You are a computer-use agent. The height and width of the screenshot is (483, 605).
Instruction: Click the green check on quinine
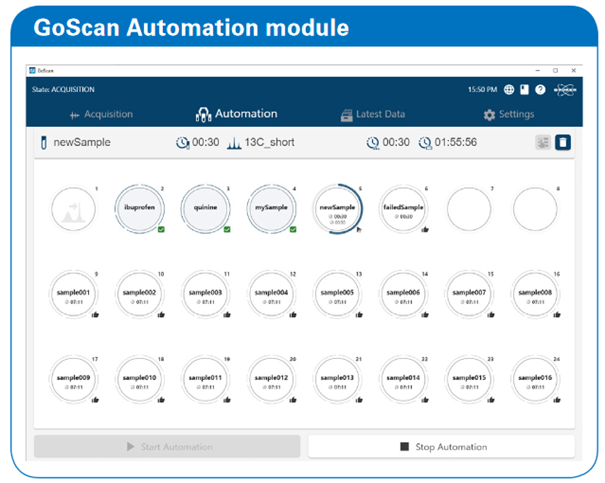pos(227,230)
